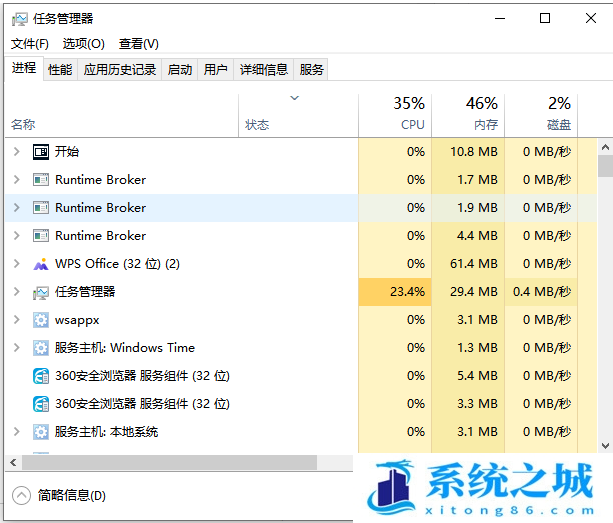
Task: Switch to the 应用历史记录 tab
Action: (120, 70)
